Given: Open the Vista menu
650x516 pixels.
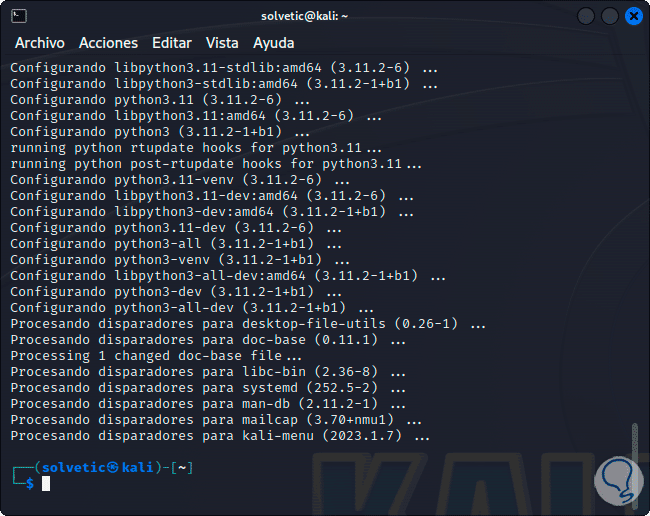Looking at the screenshot, I should tap(222, 43).
